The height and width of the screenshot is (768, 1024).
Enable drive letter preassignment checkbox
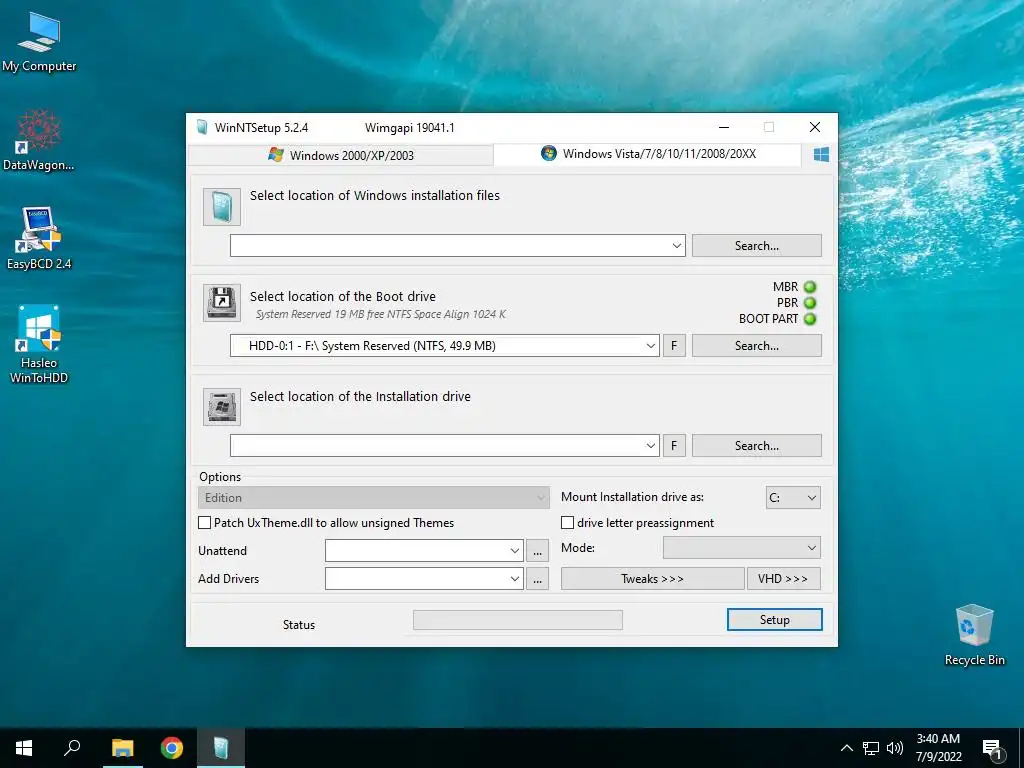(x=568, y=522)
